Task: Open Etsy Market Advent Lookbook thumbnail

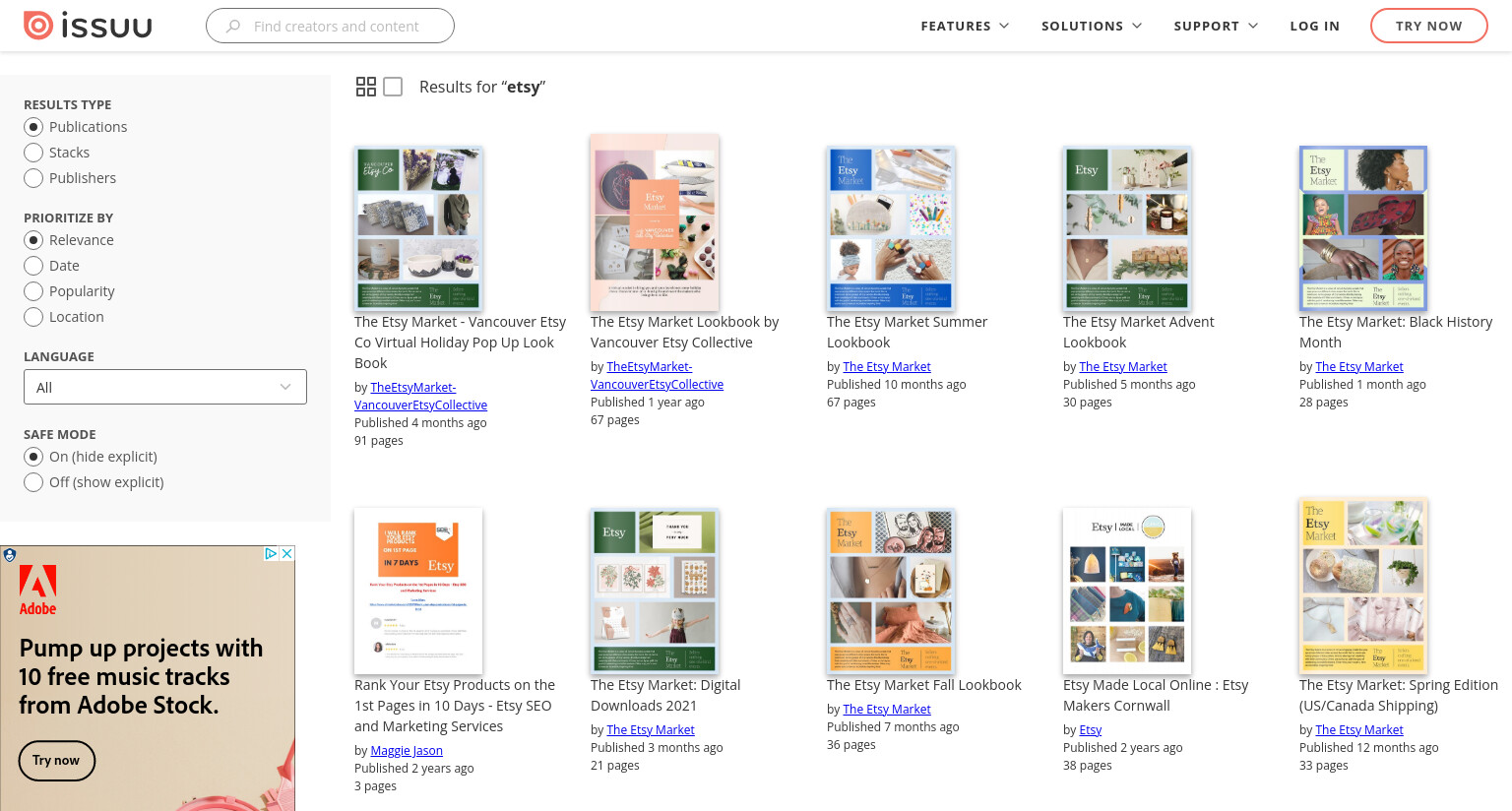Action: [1127, 228]
